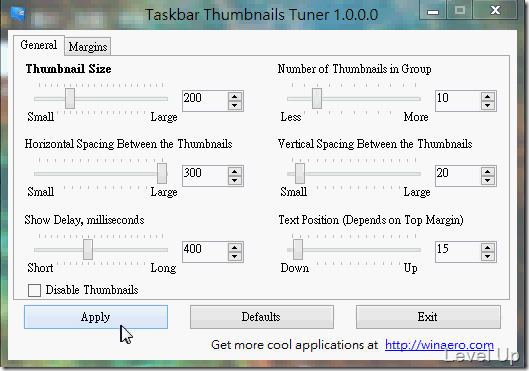Click the vertical spacing field 20
This screenshot has width=529, height=371.
pos(458,176)
